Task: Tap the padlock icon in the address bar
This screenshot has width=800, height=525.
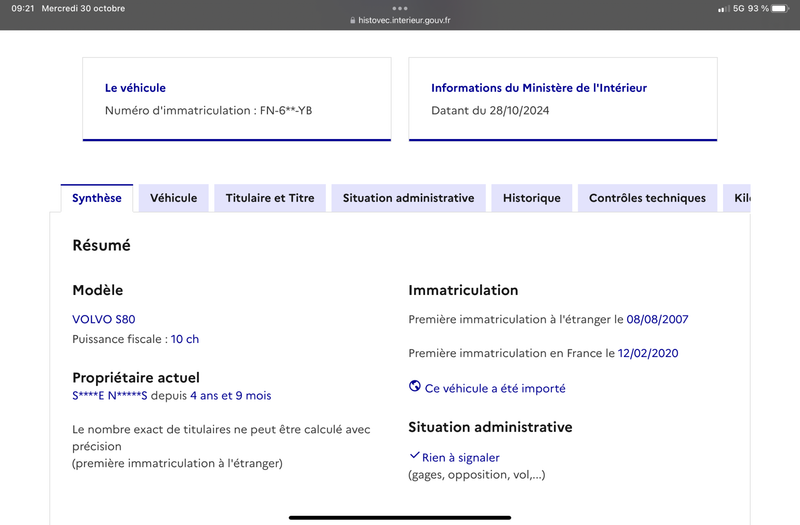Action: click(353, 20)
